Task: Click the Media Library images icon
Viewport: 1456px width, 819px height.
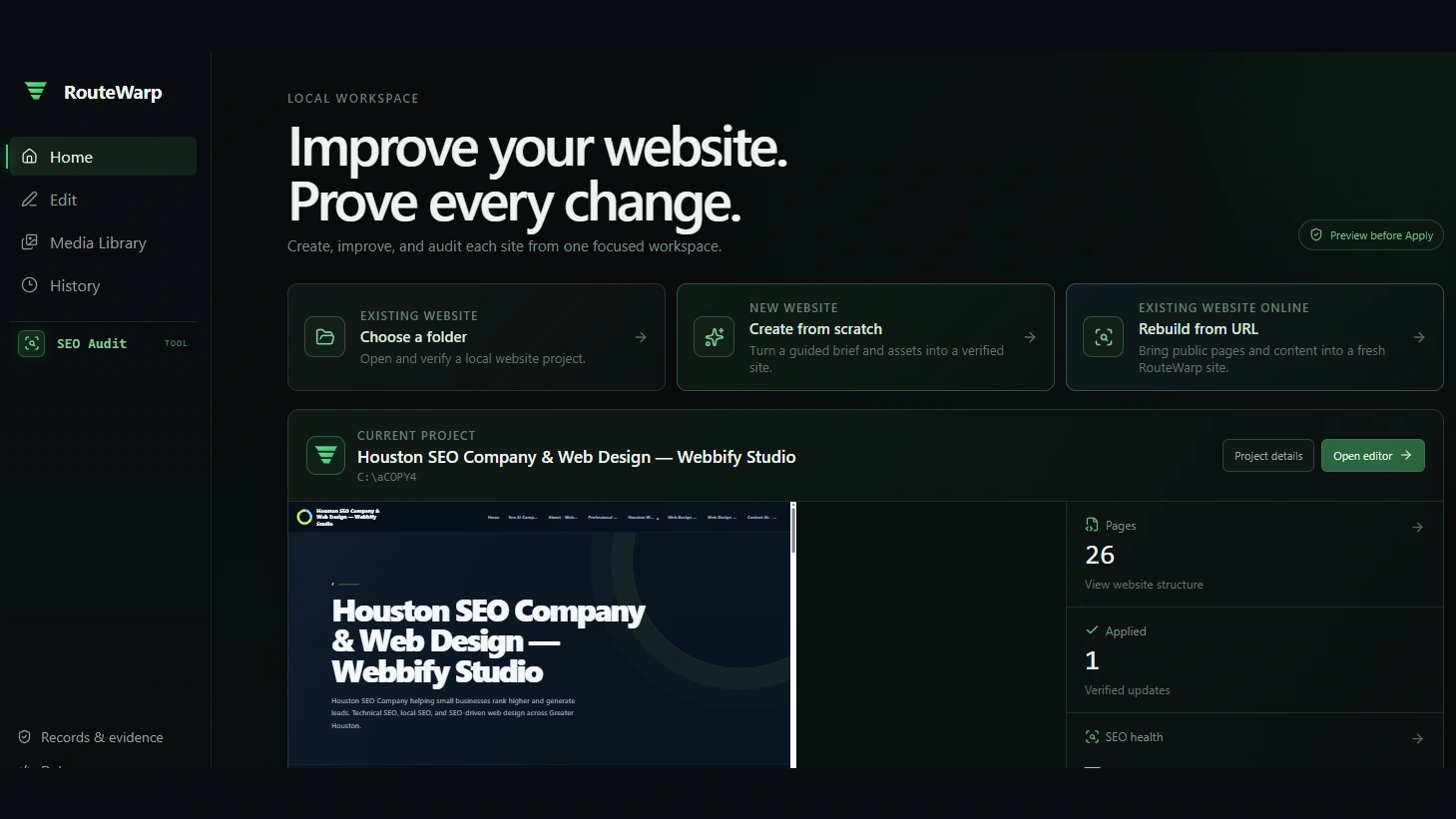Action: point(30,242)
